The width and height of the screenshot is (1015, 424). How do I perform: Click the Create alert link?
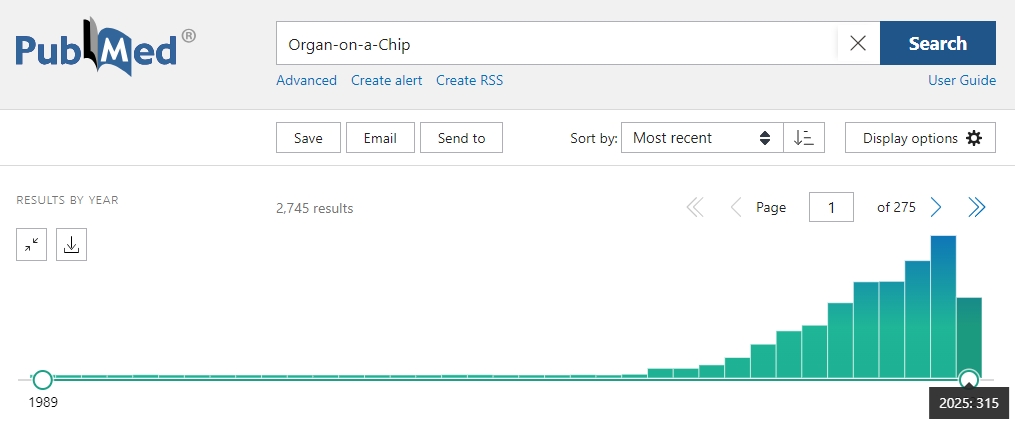pos(386,80)
